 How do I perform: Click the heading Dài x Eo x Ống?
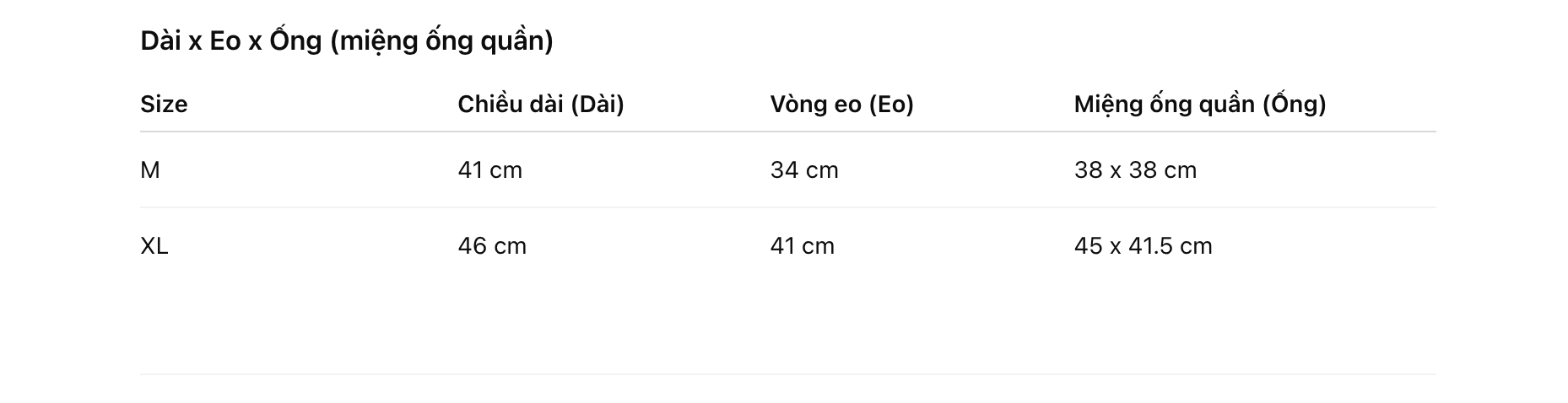click(231, 40)
